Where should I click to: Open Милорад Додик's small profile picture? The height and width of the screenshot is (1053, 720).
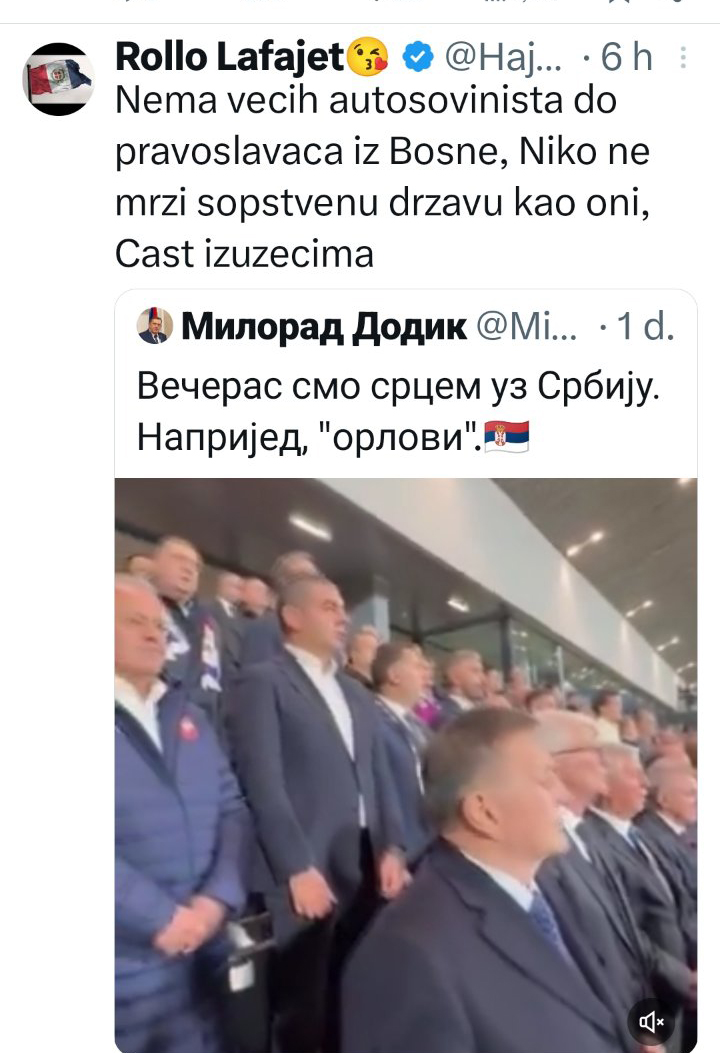[x=154, y=326]
